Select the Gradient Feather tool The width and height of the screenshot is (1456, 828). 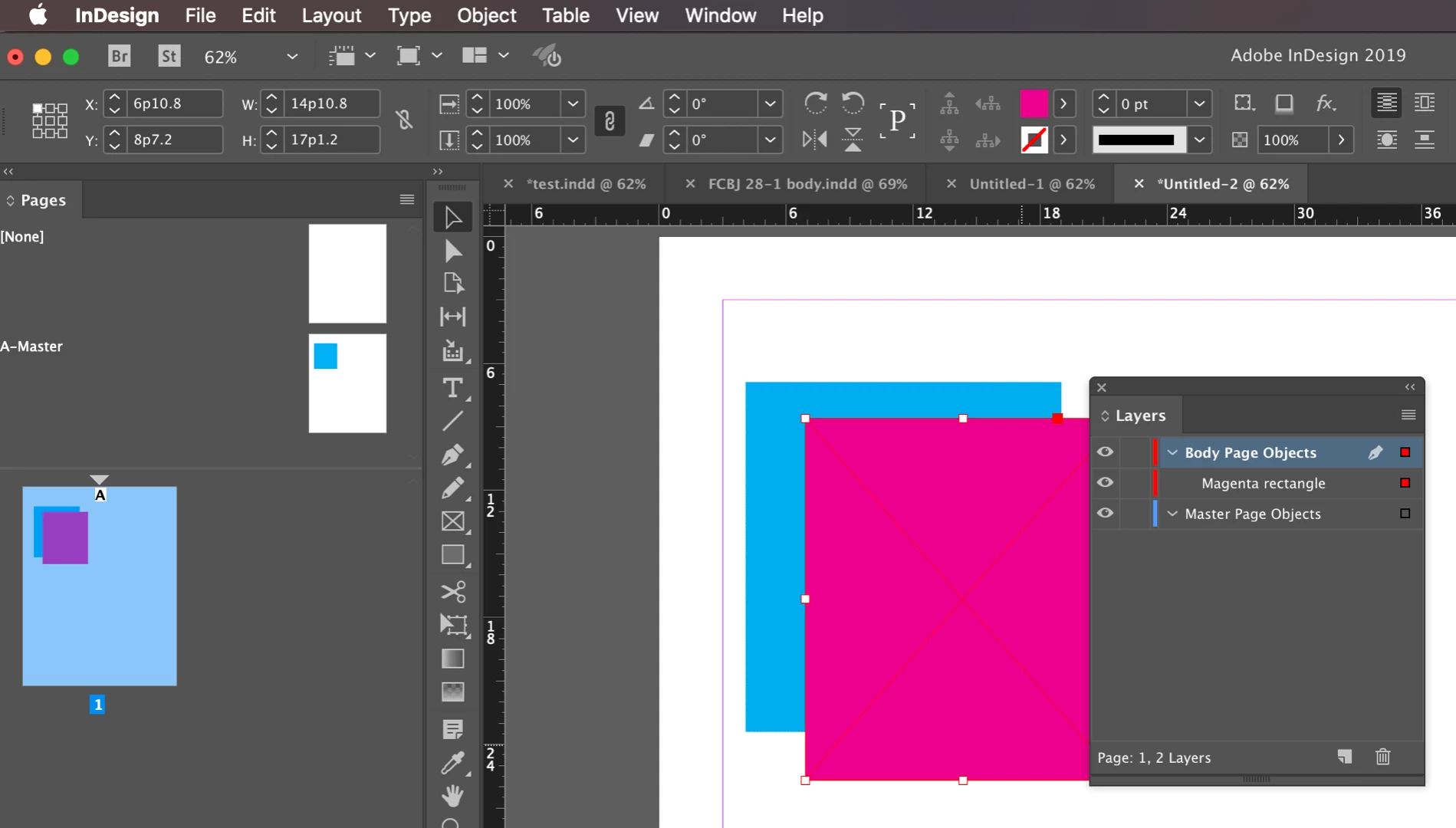click(452, 692)
